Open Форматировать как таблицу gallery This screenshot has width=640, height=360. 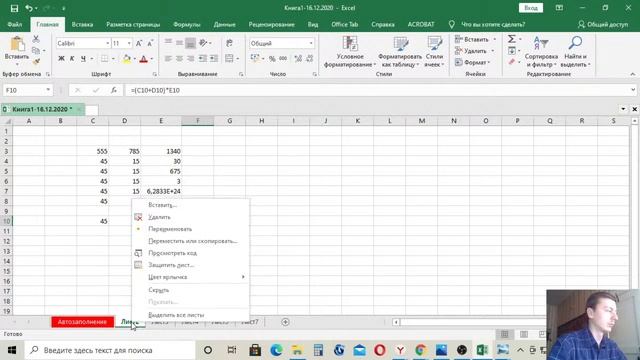pos(400,52)
